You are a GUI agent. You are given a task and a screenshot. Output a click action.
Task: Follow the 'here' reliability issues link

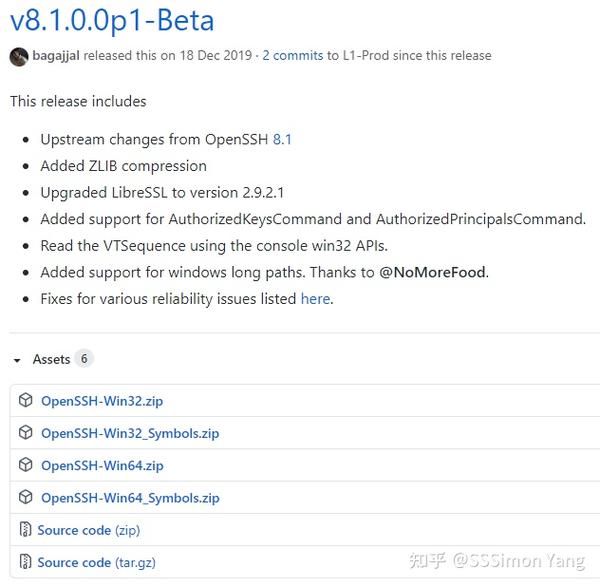click(315, 298)
